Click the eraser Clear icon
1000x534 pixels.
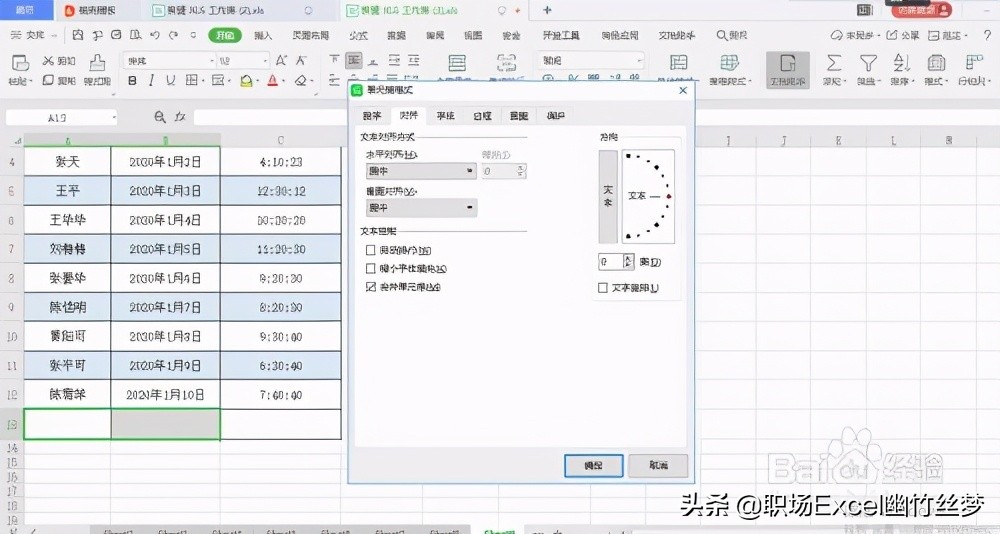300,80
